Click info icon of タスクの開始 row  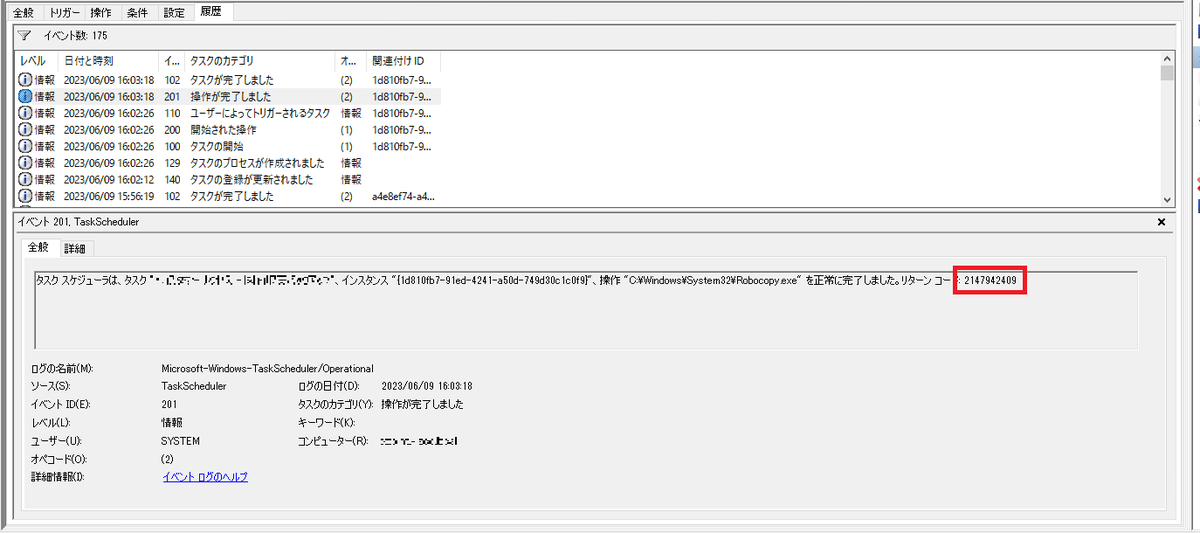point(25,146)
